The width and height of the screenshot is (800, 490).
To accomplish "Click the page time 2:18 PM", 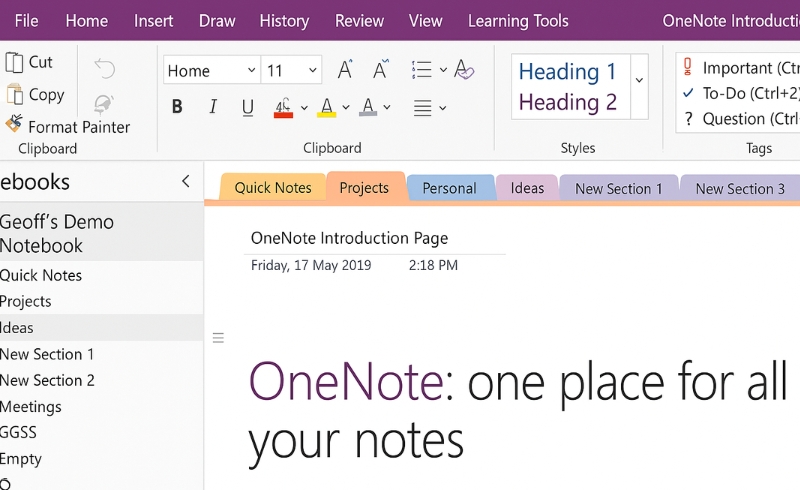I will 433,265.
